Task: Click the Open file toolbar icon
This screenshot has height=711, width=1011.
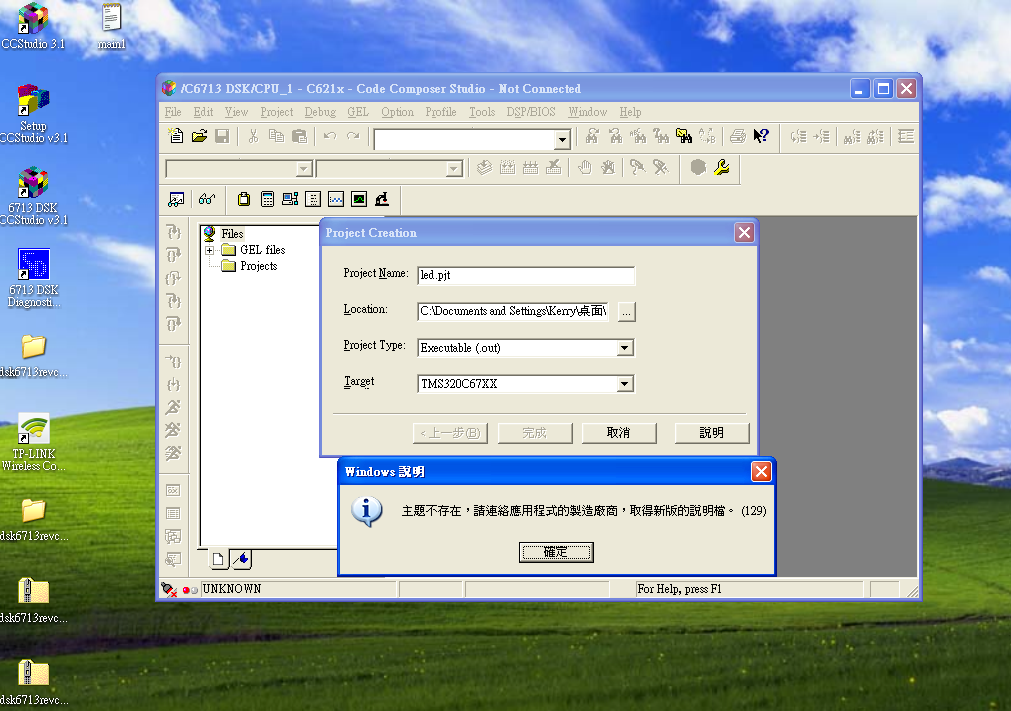Action: tap(199, 136)
